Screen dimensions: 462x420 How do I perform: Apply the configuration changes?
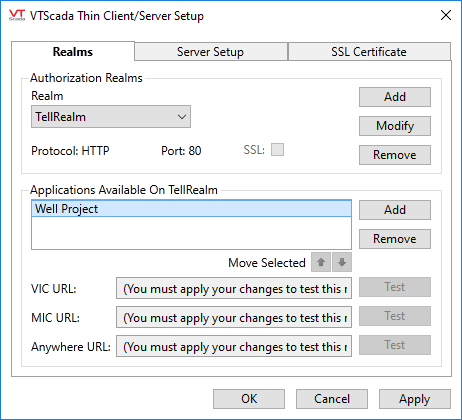click(415, 399)
